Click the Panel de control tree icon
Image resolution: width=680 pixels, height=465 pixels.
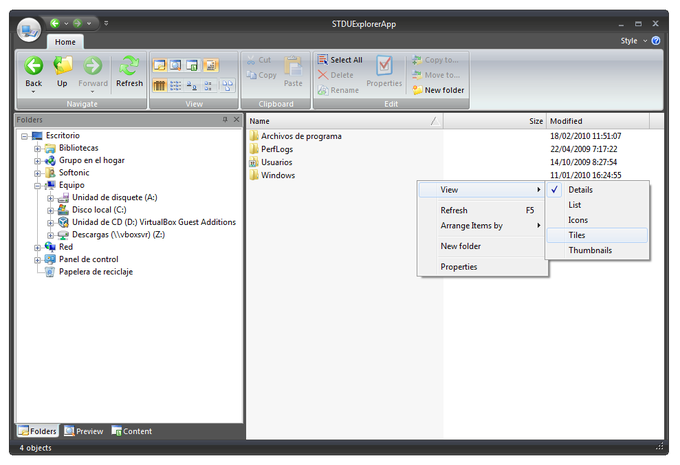click(x=50, y=259)
